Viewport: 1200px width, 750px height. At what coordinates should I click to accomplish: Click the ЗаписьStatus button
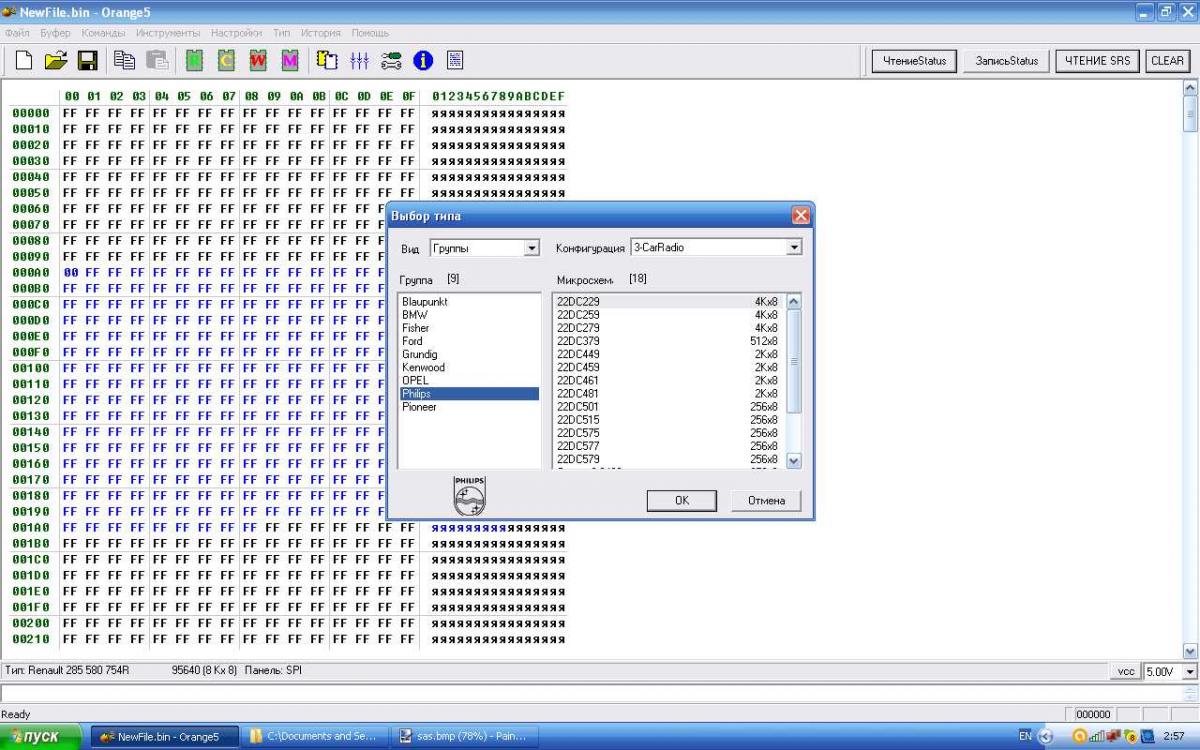point(1007,61)
